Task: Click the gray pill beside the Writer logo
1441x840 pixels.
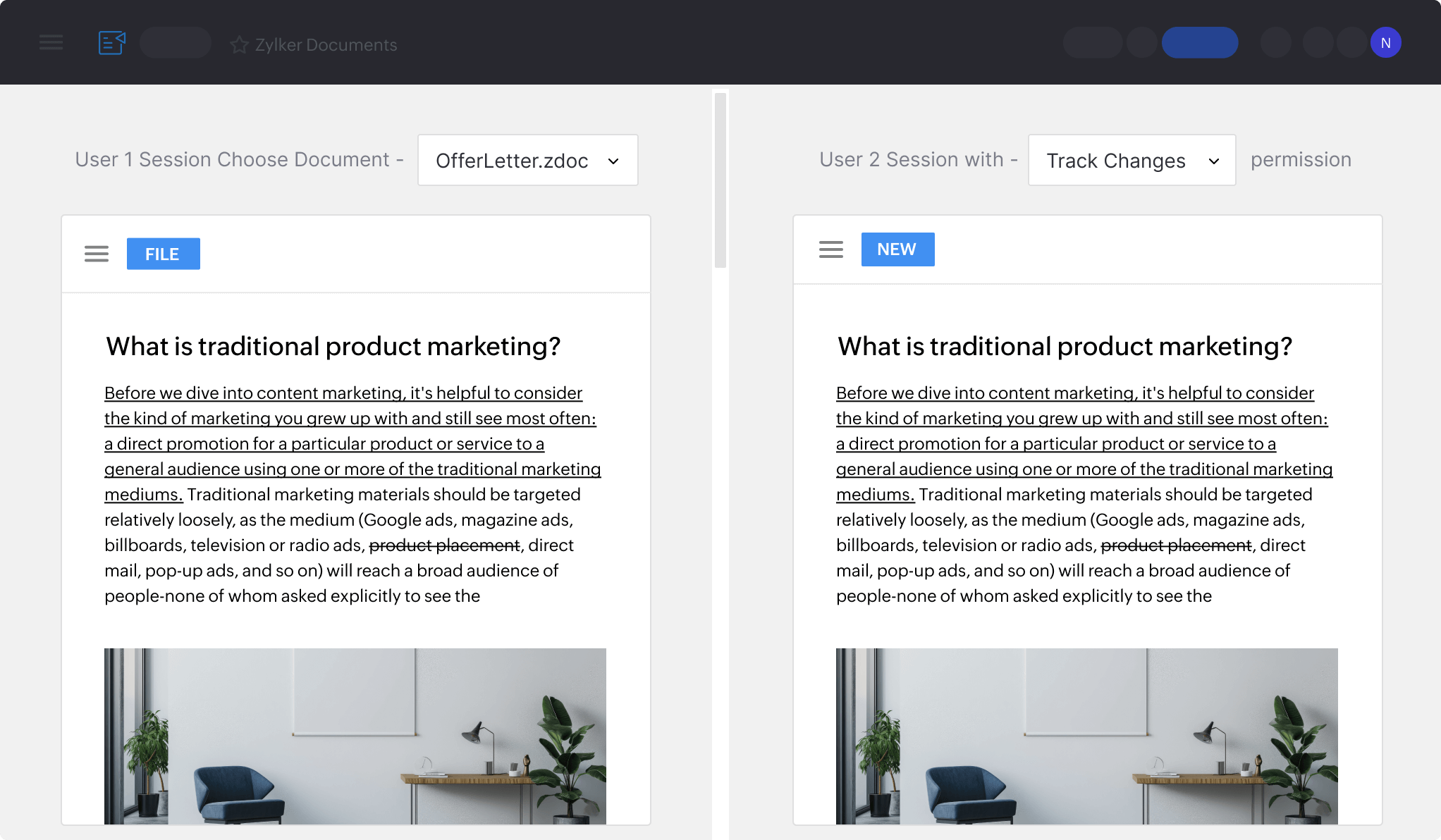Action: [x=176, y=43]
